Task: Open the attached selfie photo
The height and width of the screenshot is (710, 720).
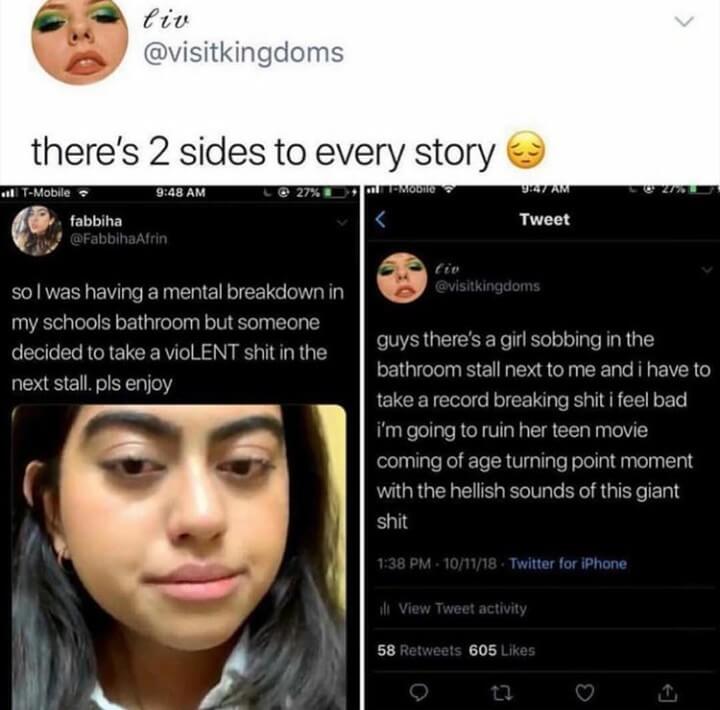Action: (x=179, y=557)
